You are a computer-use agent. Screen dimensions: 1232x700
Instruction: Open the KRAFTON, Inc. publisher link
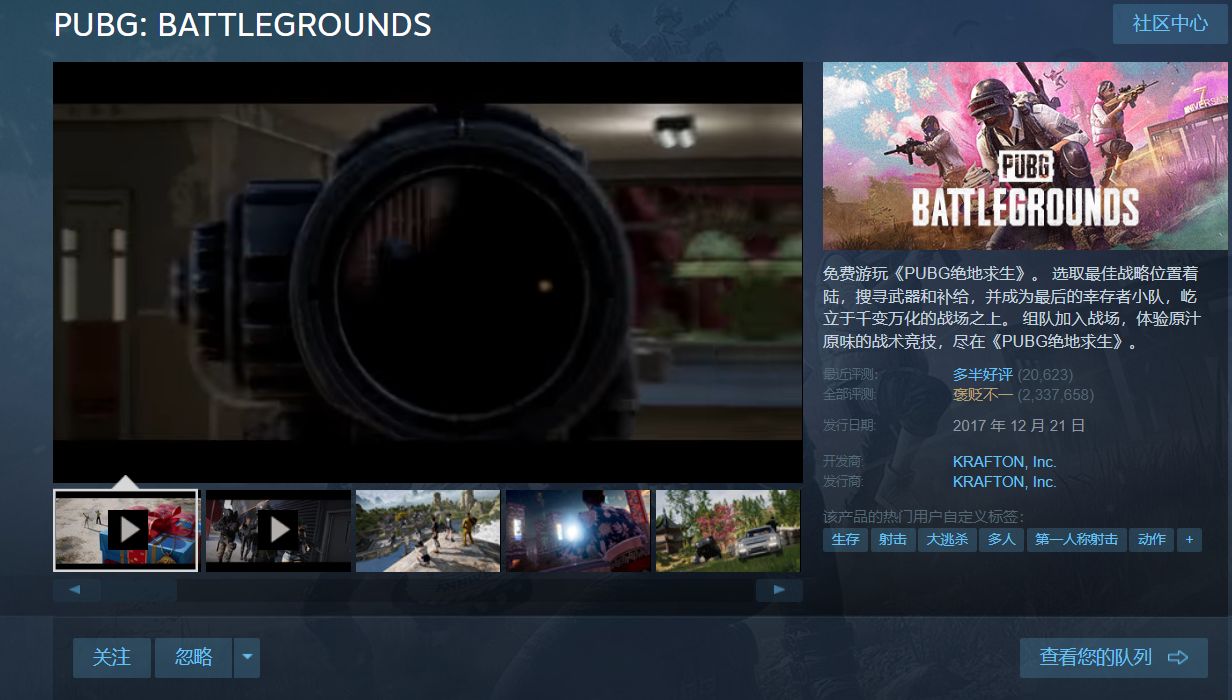(1005, 482)
